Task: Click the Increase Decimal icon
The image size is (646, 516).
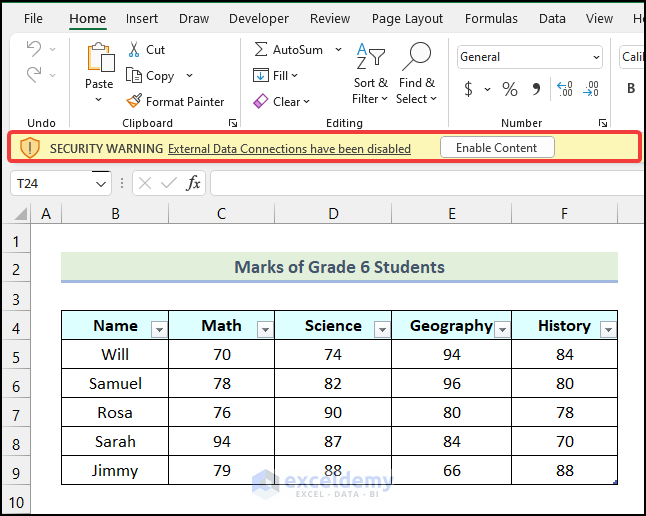Action: [564, 90]
